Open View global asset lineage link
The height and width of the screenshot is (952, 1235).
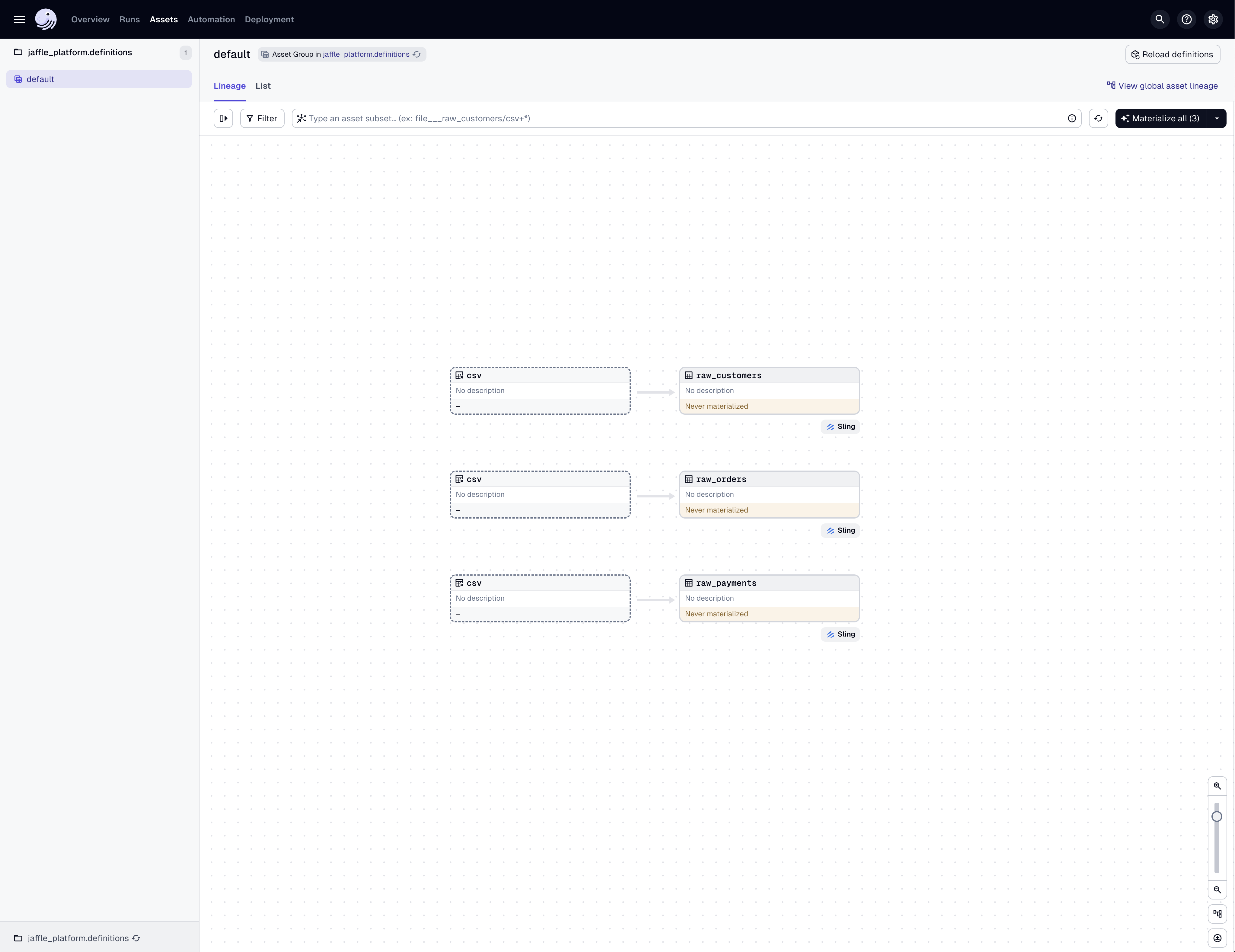click(x=1163, y=86)
